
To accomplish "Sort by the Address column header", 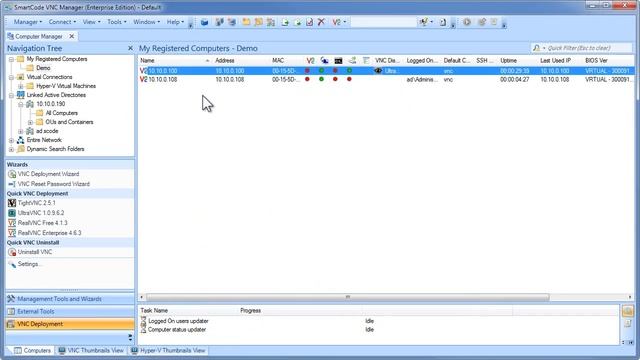I will click(241, 60).
